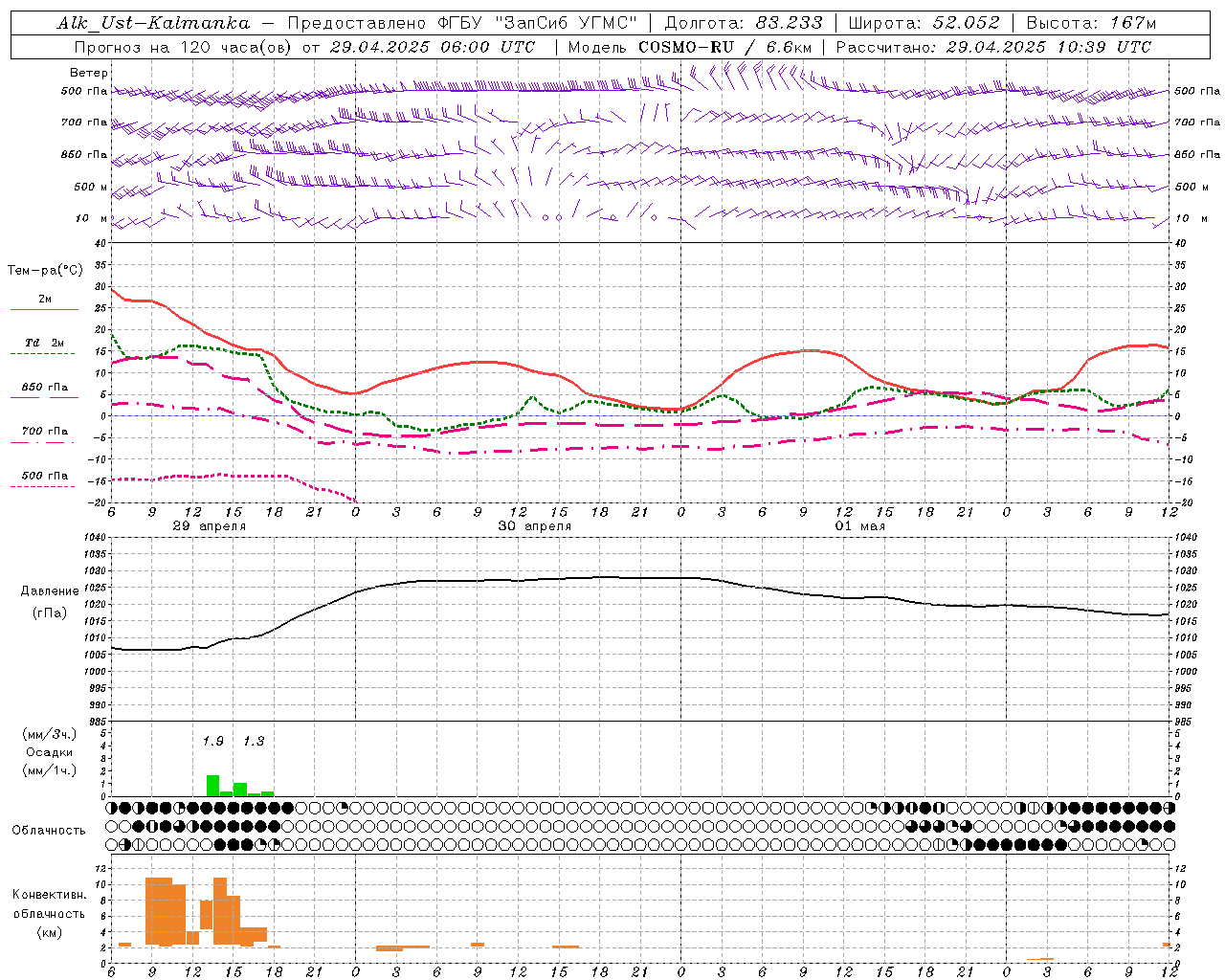1225x980 pixels.
Task: Click the 01 мая date label
Action: coord(859,526)
